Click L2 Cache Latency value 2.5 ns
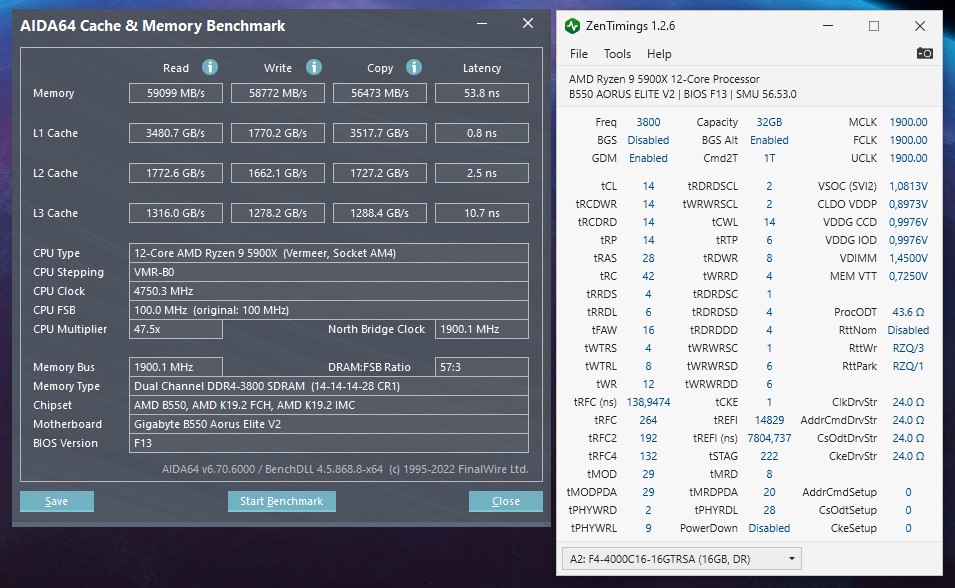Screen dimensions: 955x588 [x=482, y=173]
